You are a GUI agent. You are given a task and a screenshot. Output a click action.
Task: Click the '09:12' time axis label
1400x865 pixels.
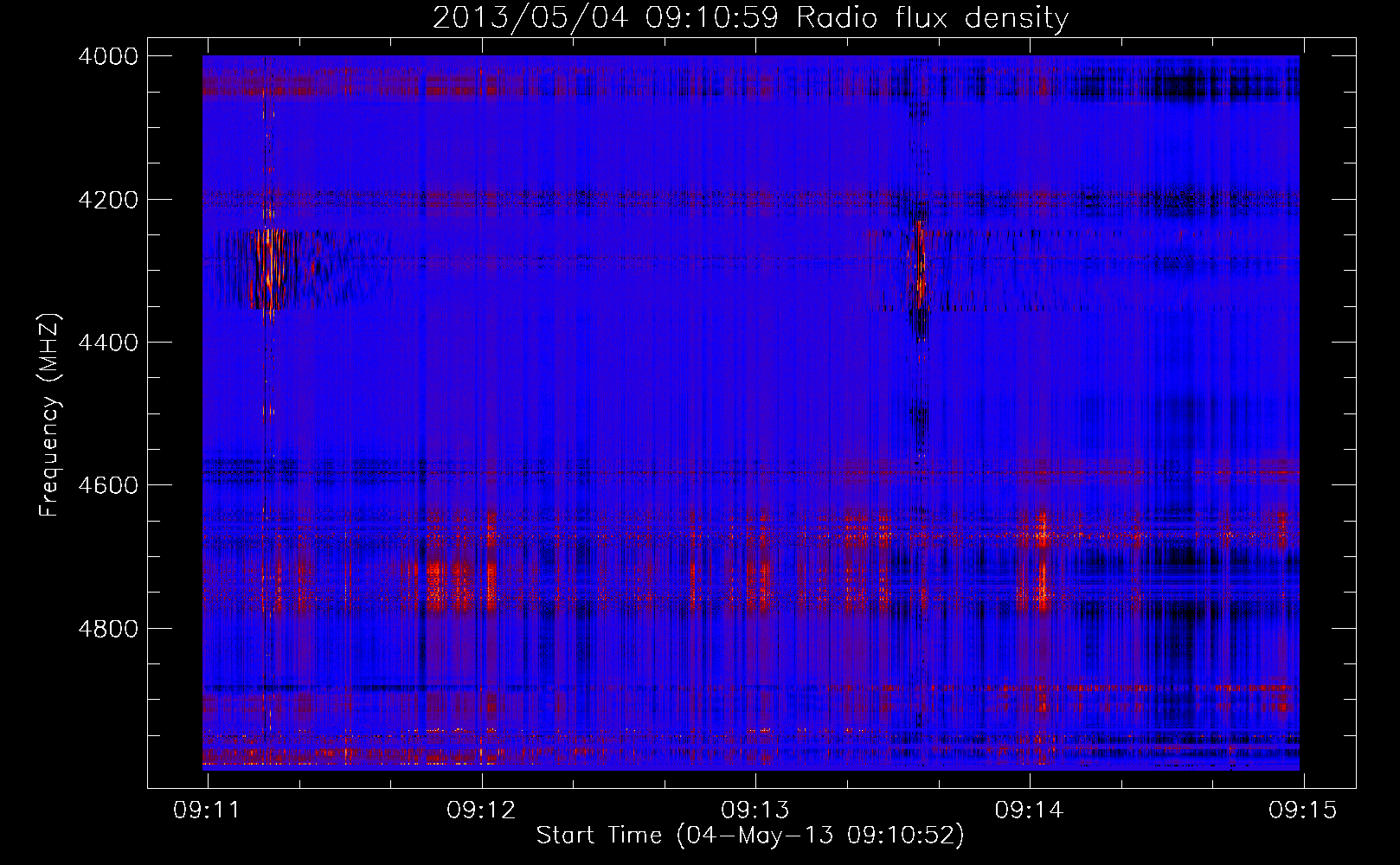(x=481, y=810)
